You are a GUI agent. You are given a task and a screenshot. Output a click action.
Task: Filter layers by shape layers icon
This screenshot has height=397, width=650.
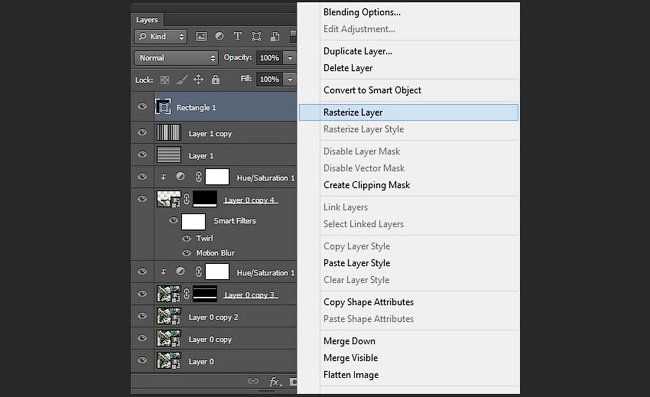257,36
